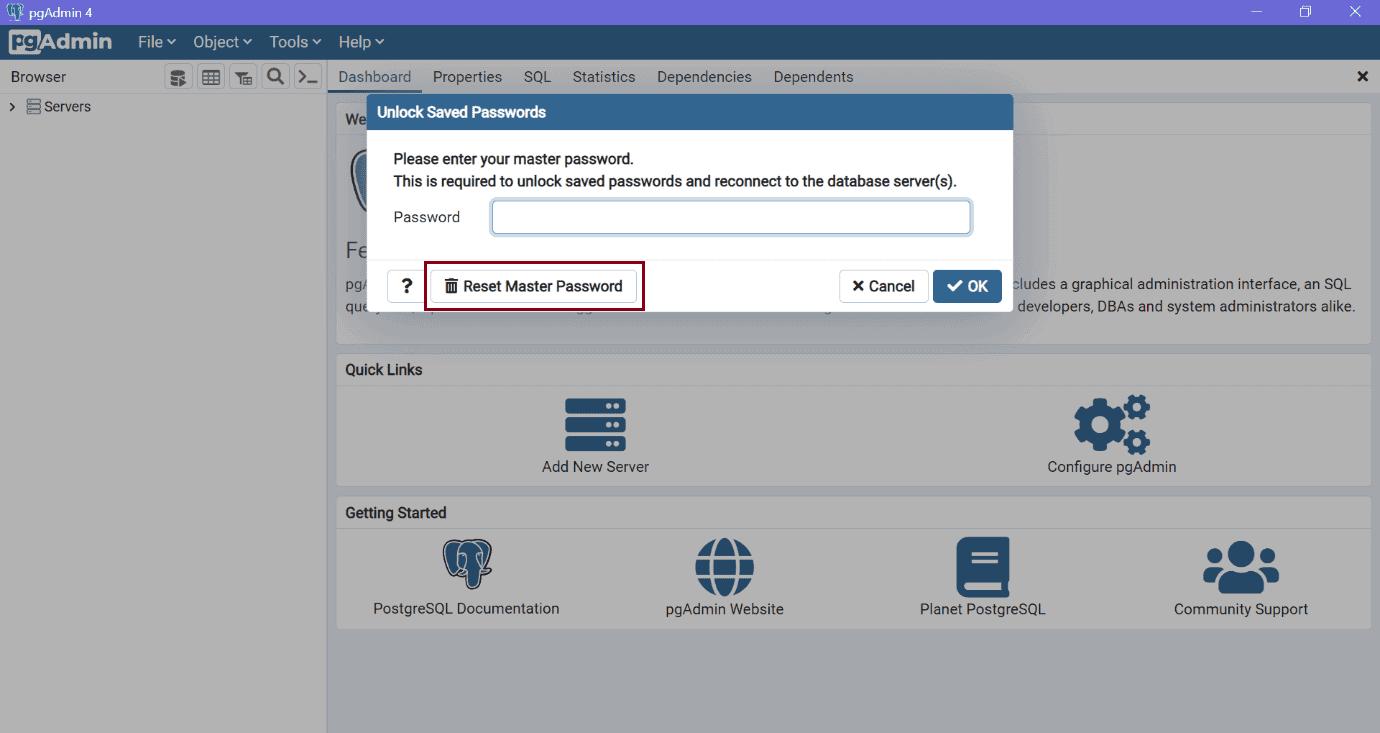
Task: Expand the Servers tree node
Action: [x=12, y=106]
